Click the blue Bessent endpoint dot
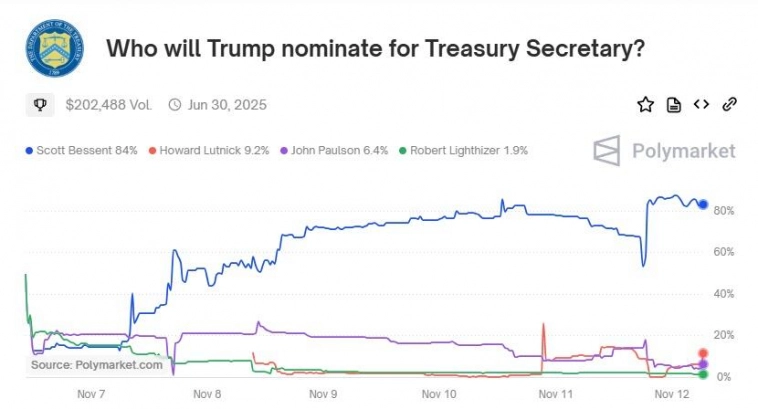 pos(703,205)
